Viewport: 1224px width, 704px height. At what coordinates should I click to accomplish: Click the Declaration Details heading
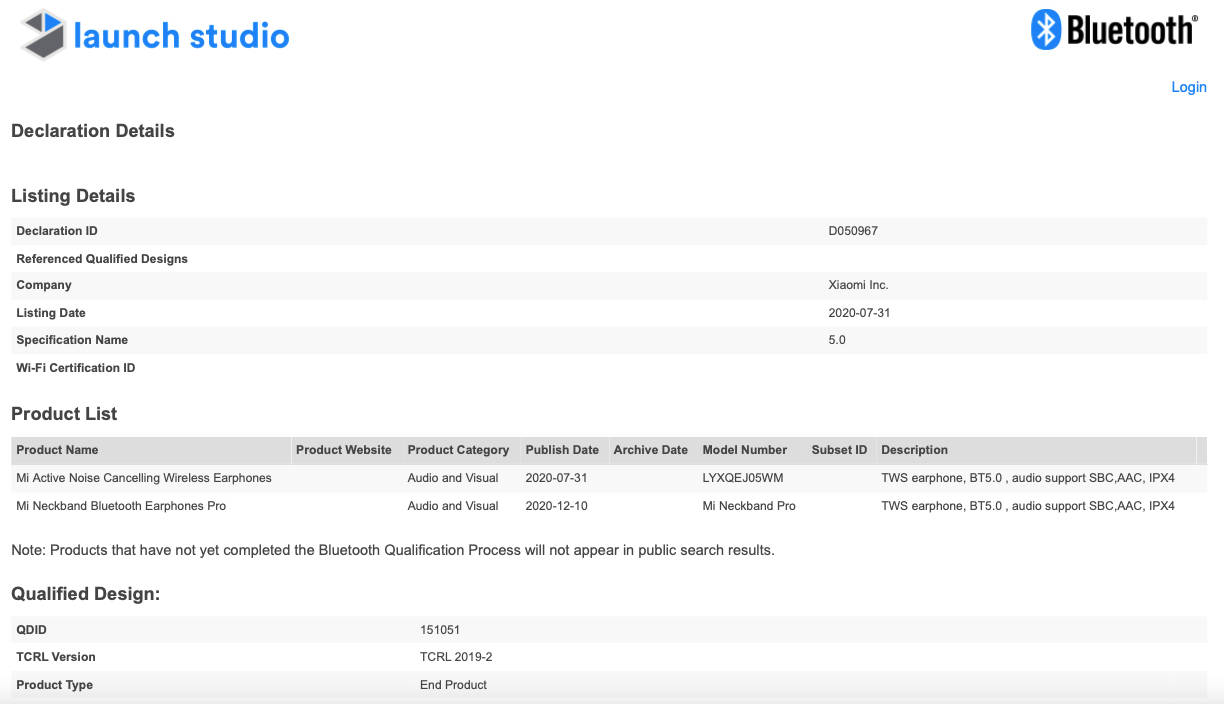point(93,131)
